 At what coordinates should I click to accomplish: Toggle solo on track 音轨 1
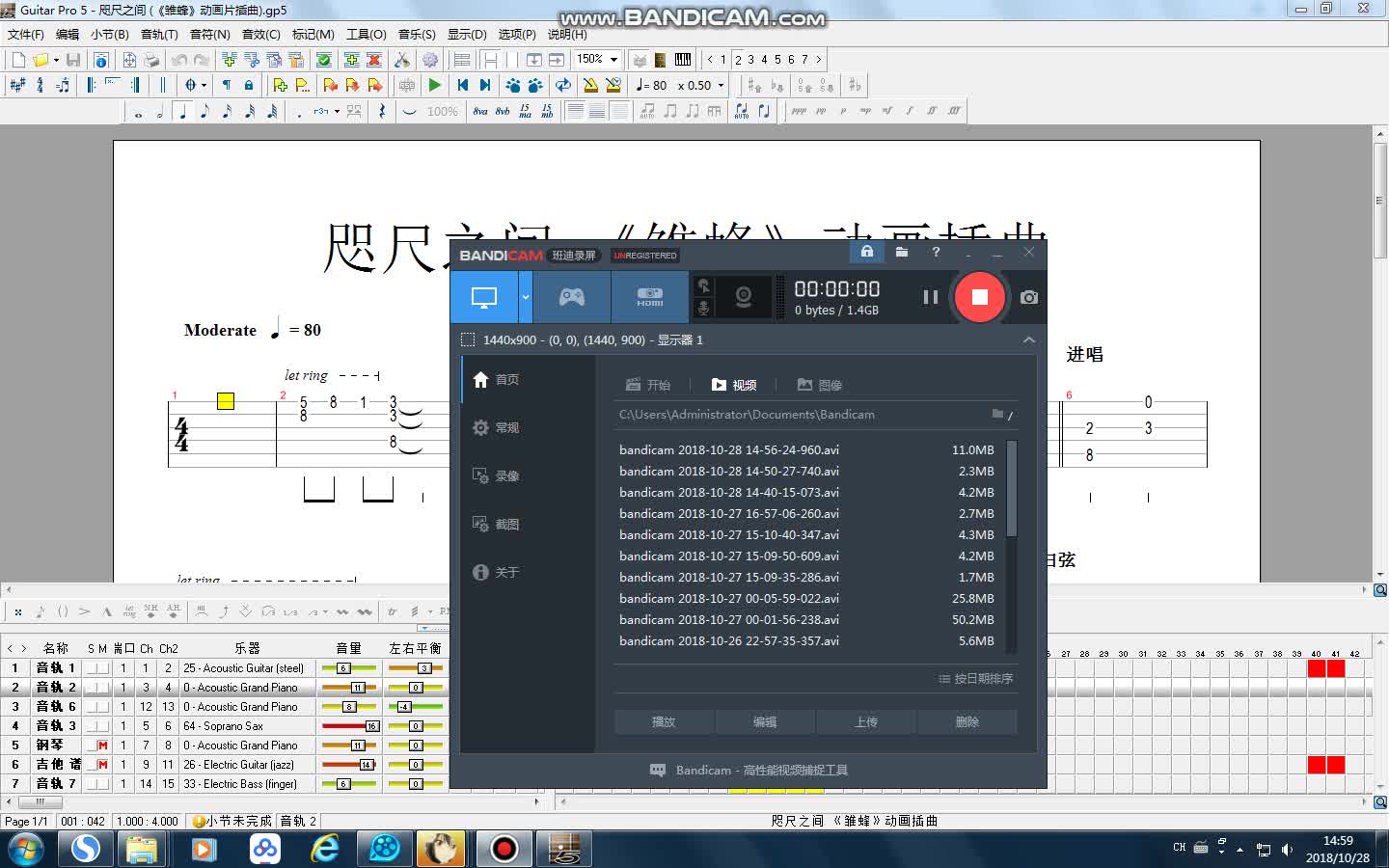pos(92,667)
